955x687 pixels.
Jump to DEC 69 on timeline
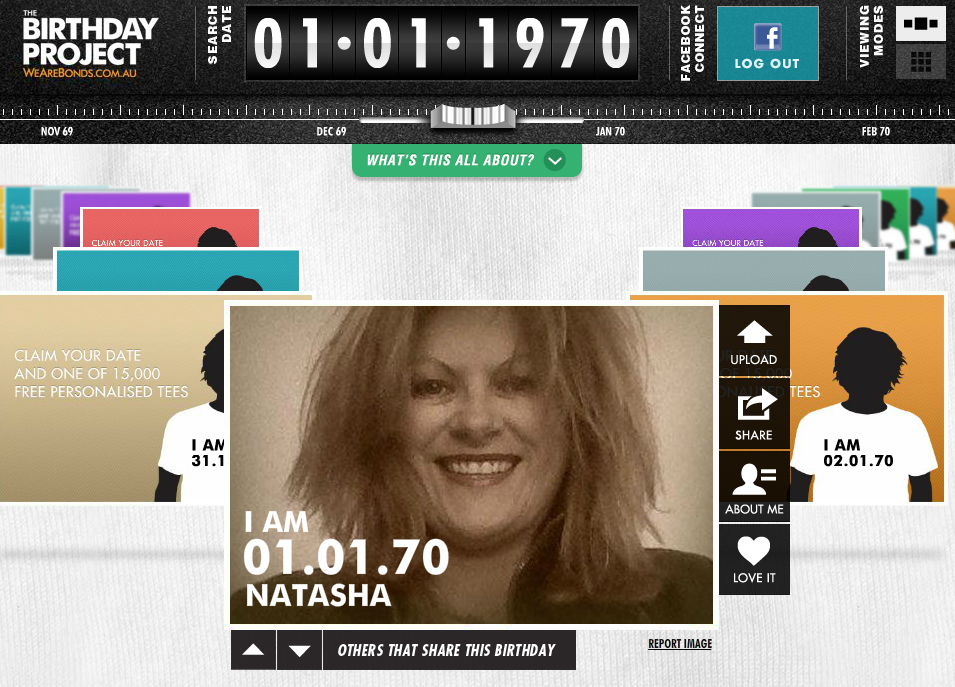(x=331, y=132)
